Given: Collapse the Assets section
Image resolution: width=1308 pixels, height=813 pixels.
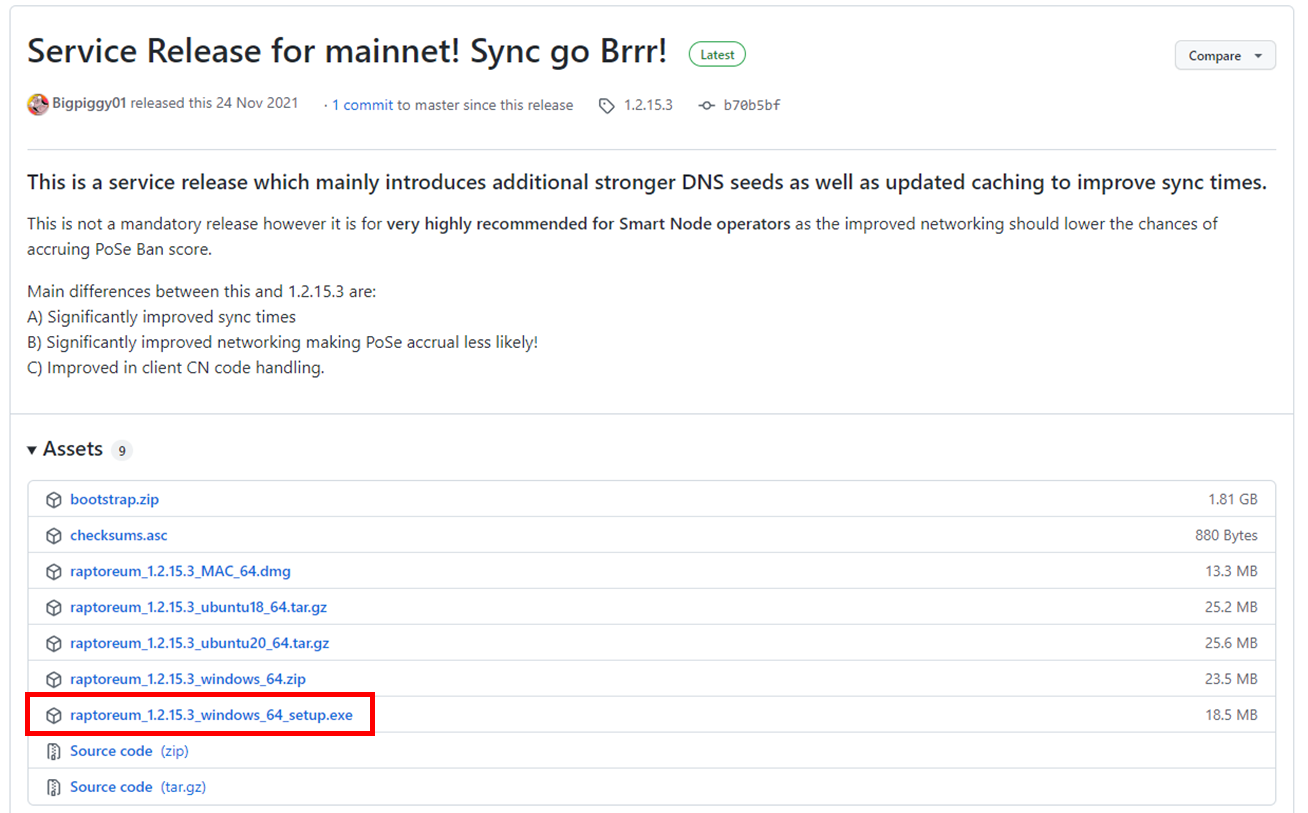Looking at the screenshot, I should point(65,449).
